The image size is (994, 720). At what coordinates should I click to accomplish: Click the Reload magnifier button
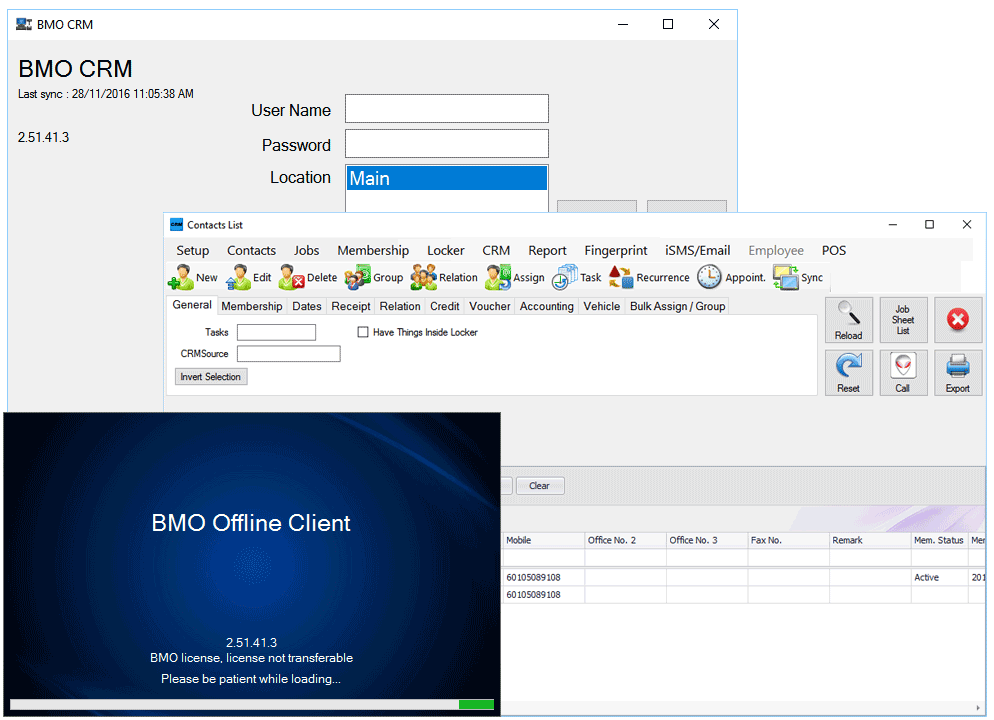click(x=849, y=320)
